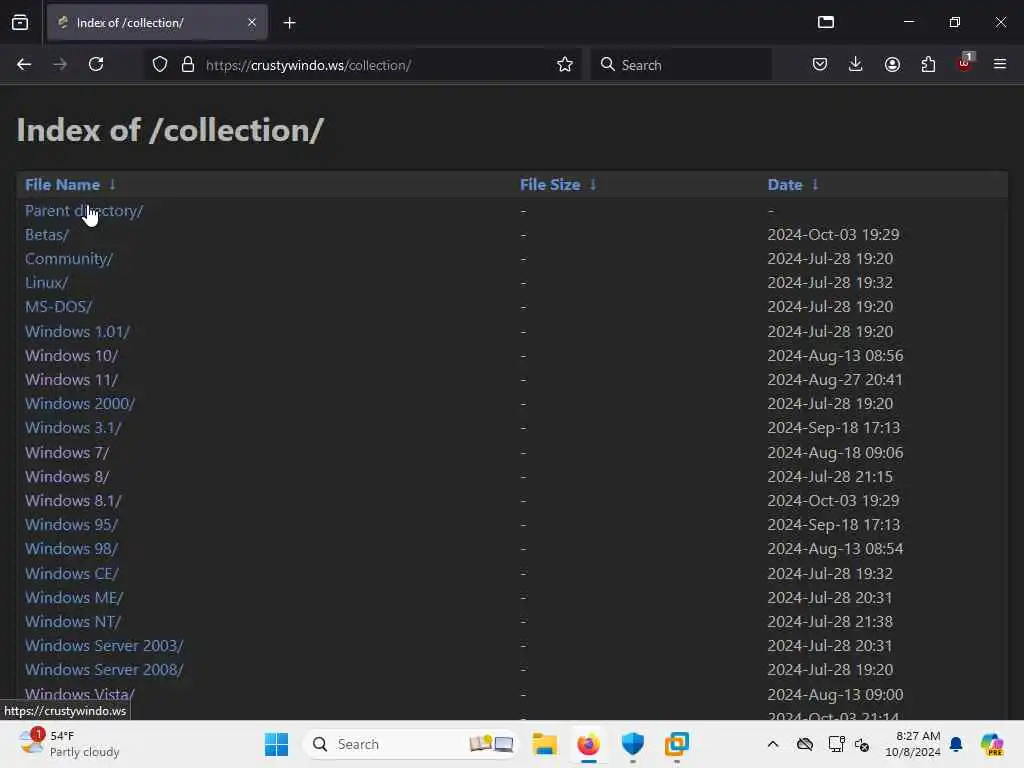Screen dimensions: 1024x768
Task: Click the browser Search field
Action: (681, 65)
